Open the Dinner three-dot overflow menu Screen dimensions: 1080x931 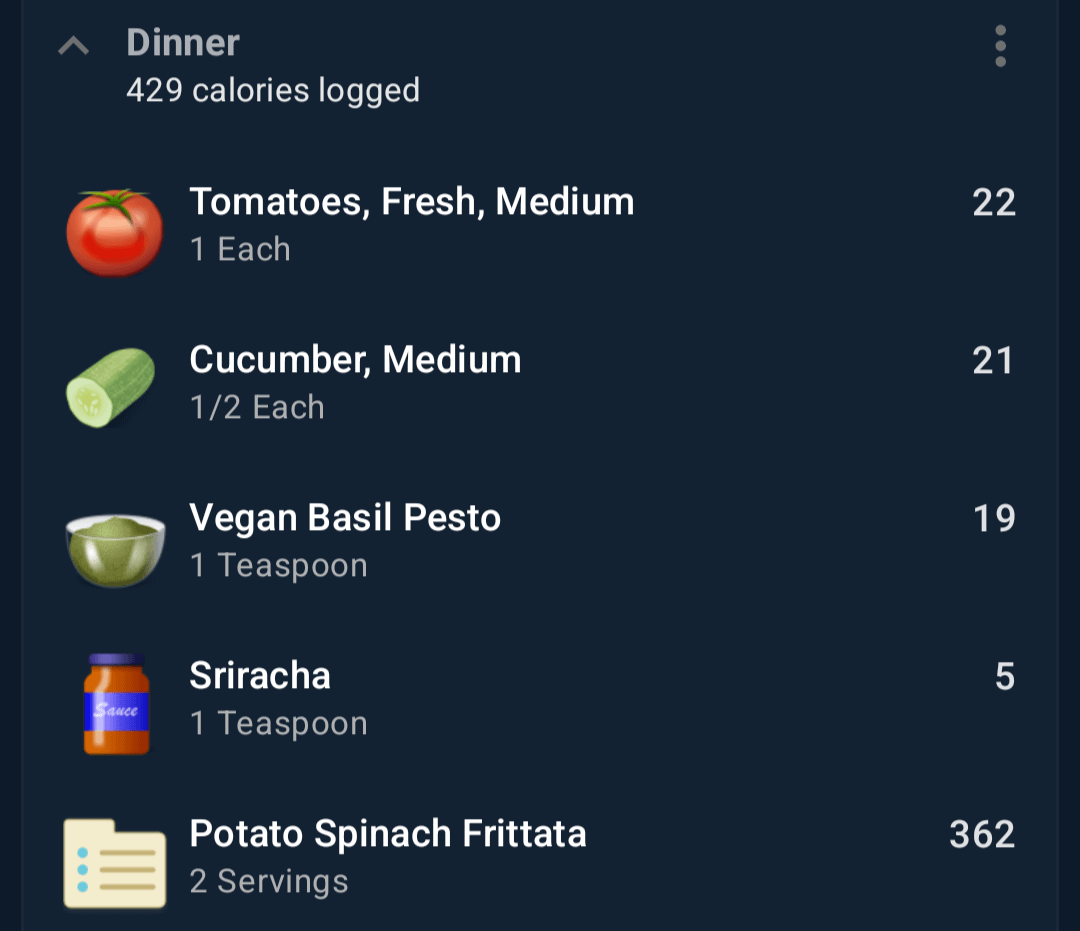[1000, 46]
